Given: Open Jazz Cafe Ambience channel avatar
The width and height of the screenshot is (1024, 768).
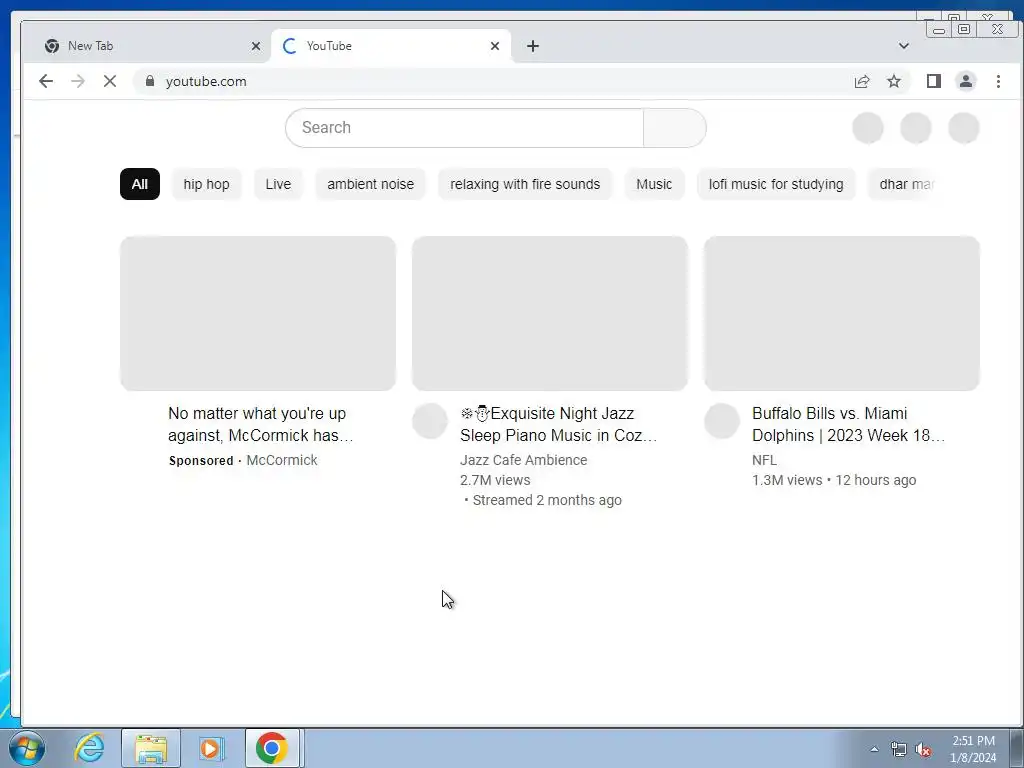Looking at the screenshot, I should (x=430, y=421).
